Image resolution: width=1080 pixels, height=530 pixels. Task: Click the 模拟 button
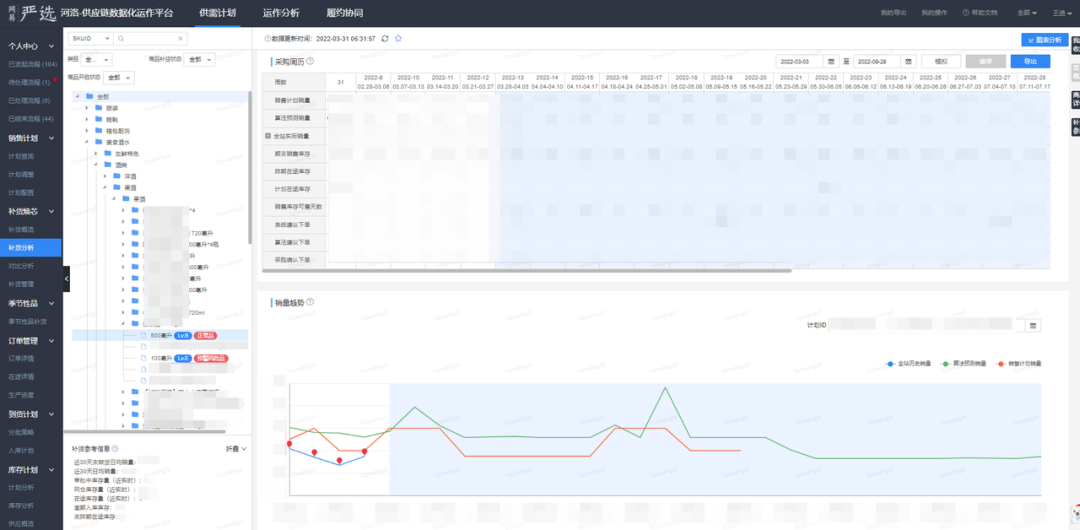pos(941,61)
